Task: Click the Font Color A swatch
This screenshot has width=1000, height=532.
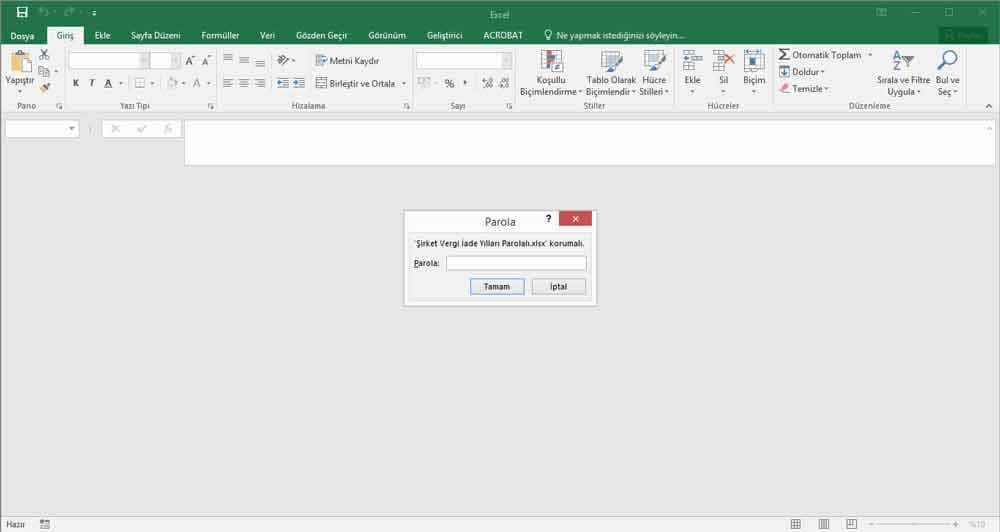Action: tap(196, 83)
